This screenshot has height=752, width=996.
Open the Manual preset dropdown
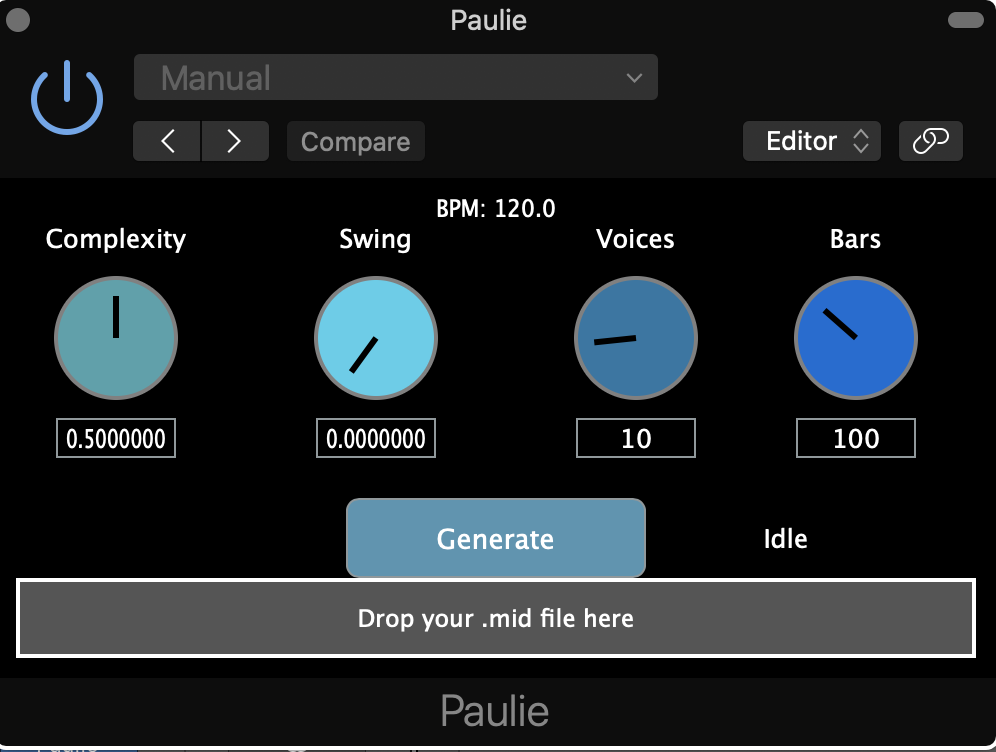[395, 78]
